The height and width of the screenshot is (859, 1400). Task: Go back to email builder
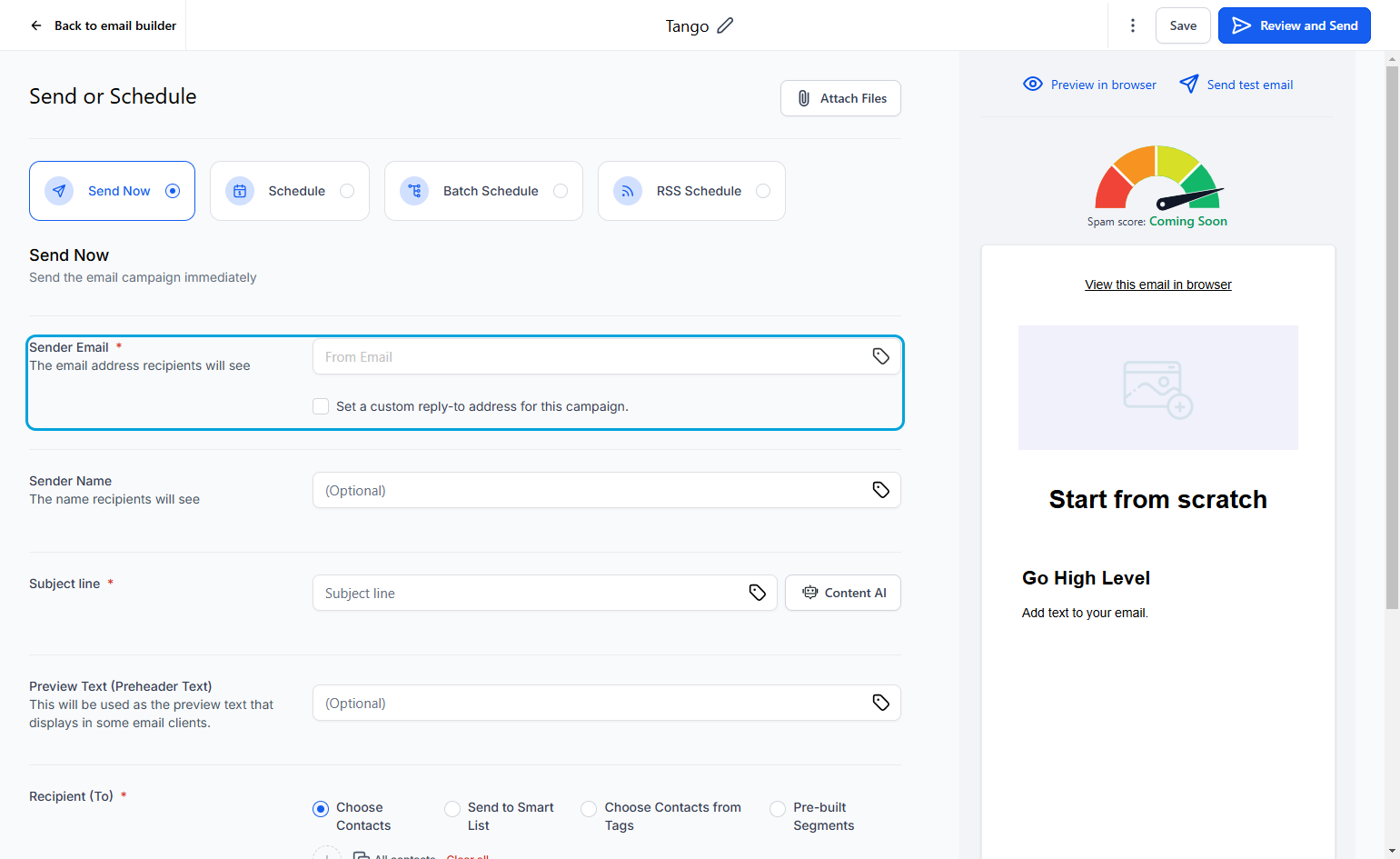click(103, 25)
